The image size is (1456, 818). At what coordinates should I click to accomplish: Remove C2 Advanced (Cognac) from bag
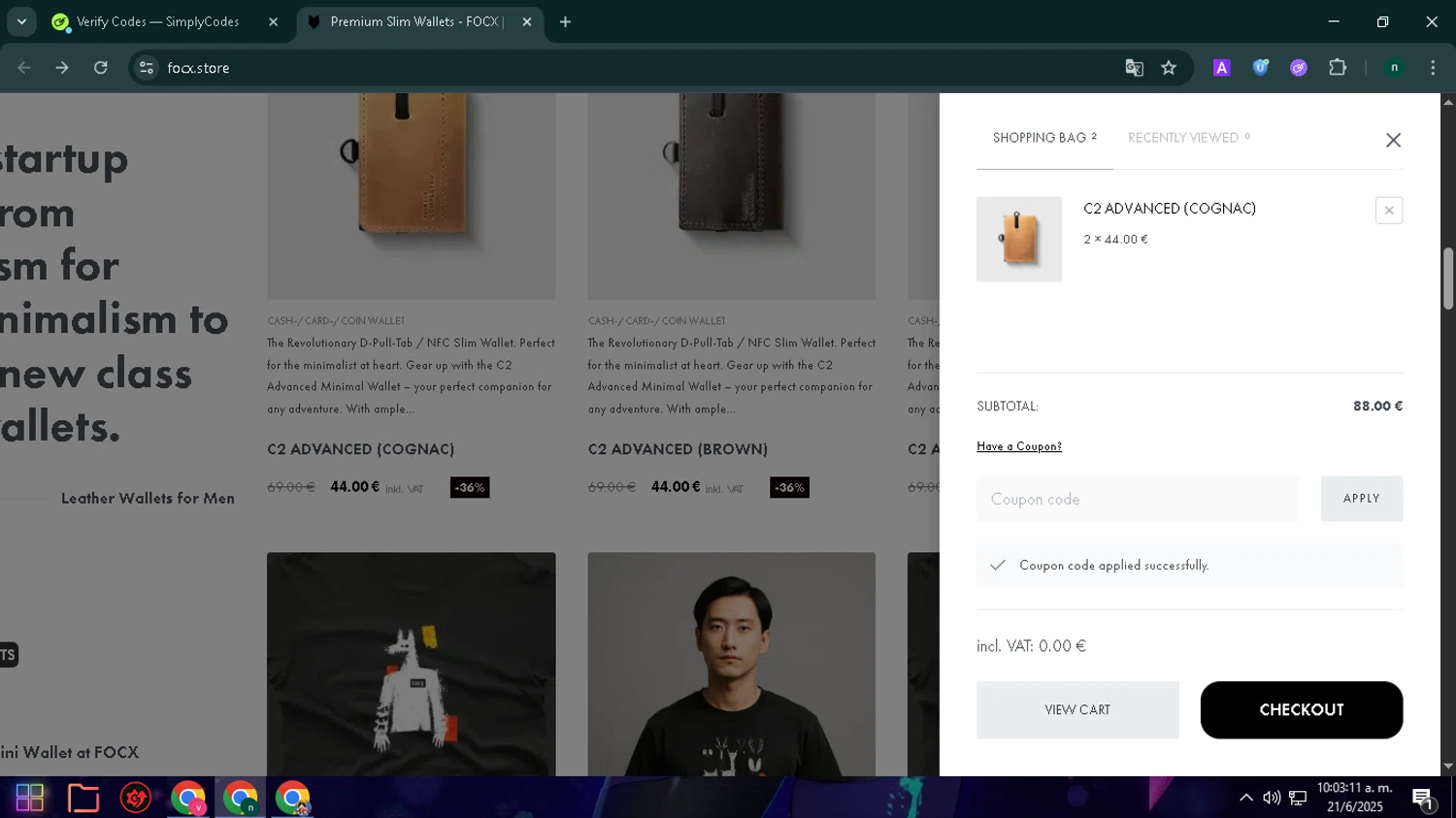1389,211
